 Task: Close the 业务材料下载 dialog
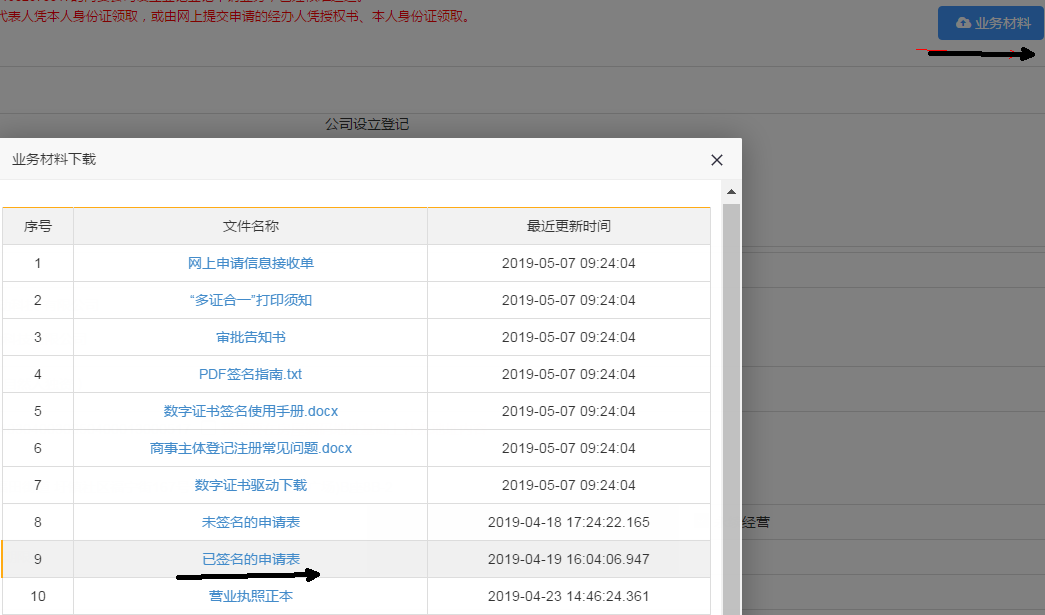[x=716, y=160]
